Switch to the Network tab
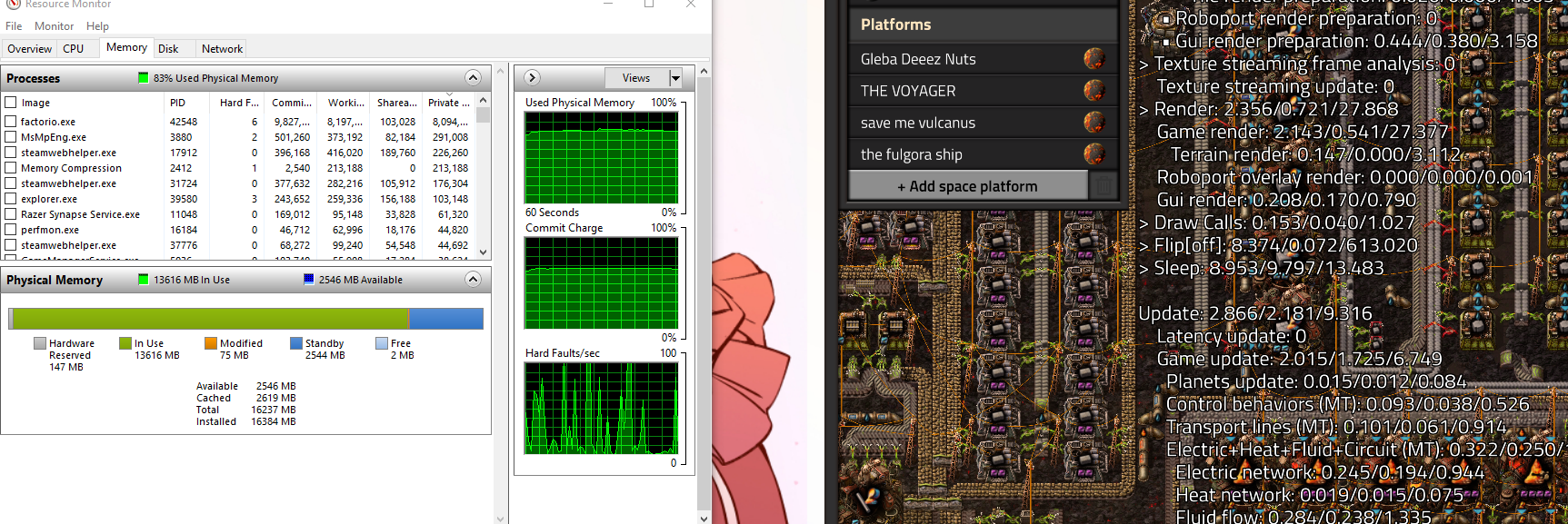The height and width of the screenshot is (524, 1568). coord(222,49)
